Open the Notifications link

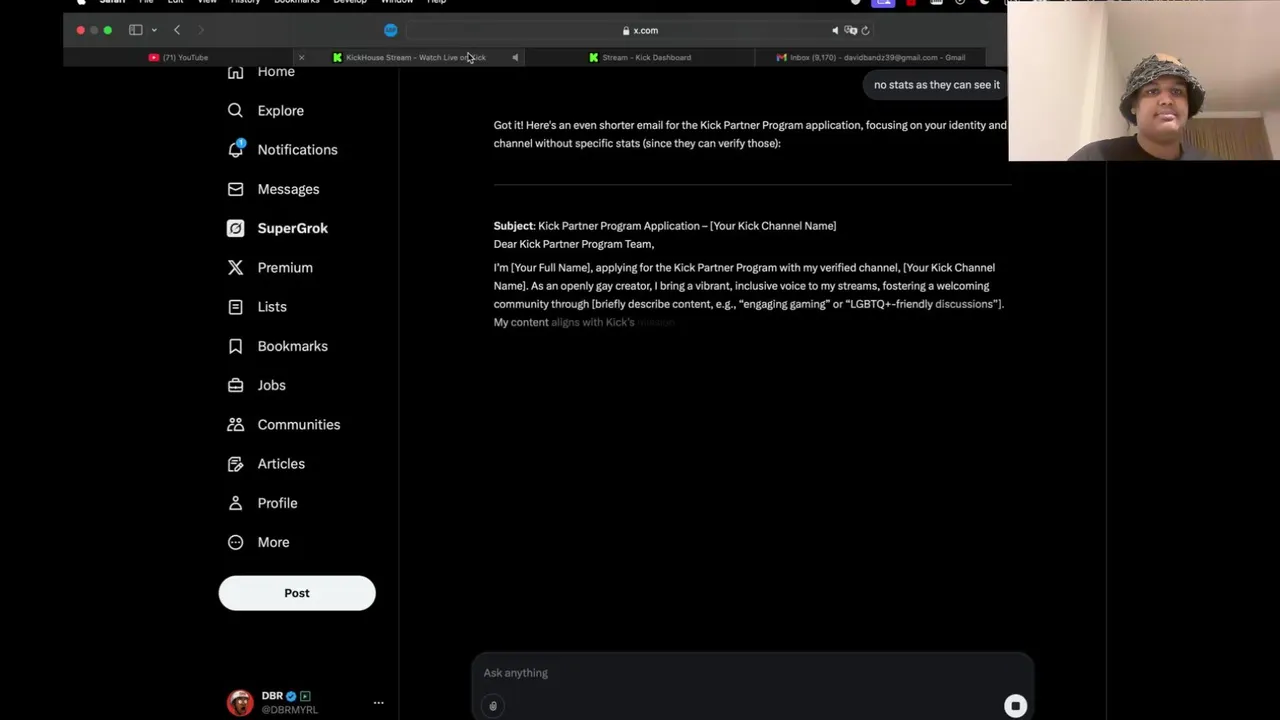(x=297, y=150)
